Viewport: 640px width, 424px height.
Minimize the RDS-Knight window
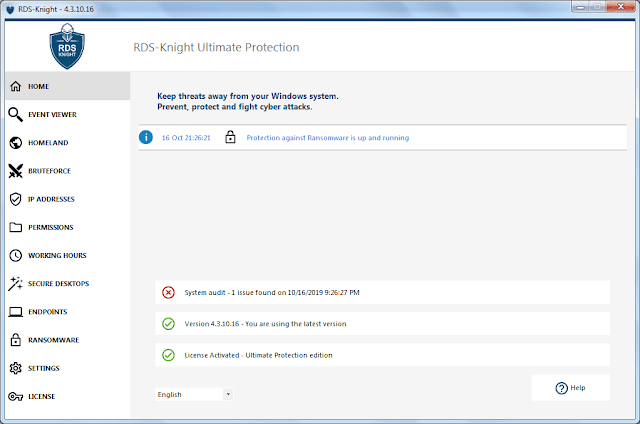580,7
